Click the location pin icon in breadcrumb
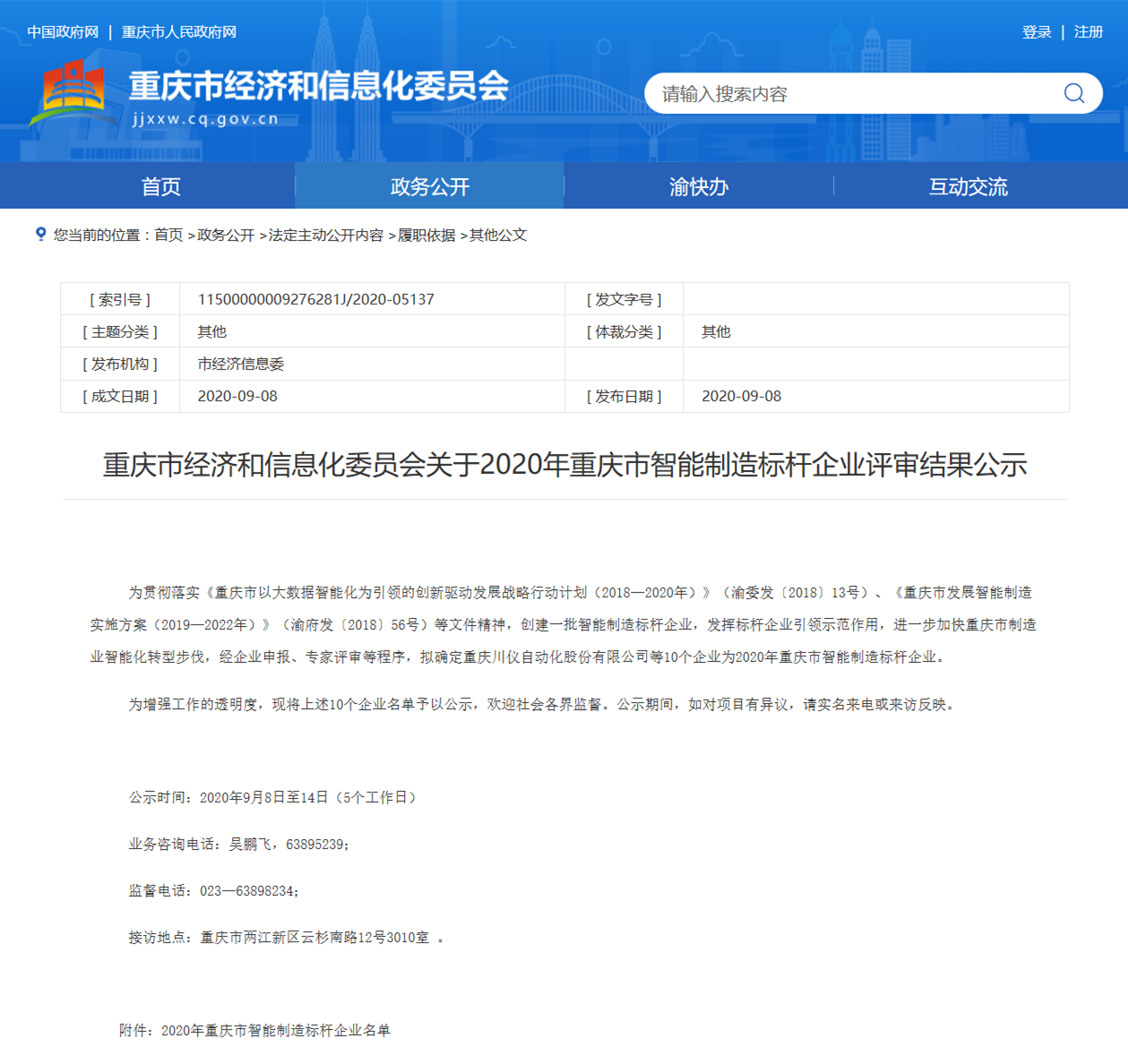This screenshot has height=1064, width=1128. (40, 234)
